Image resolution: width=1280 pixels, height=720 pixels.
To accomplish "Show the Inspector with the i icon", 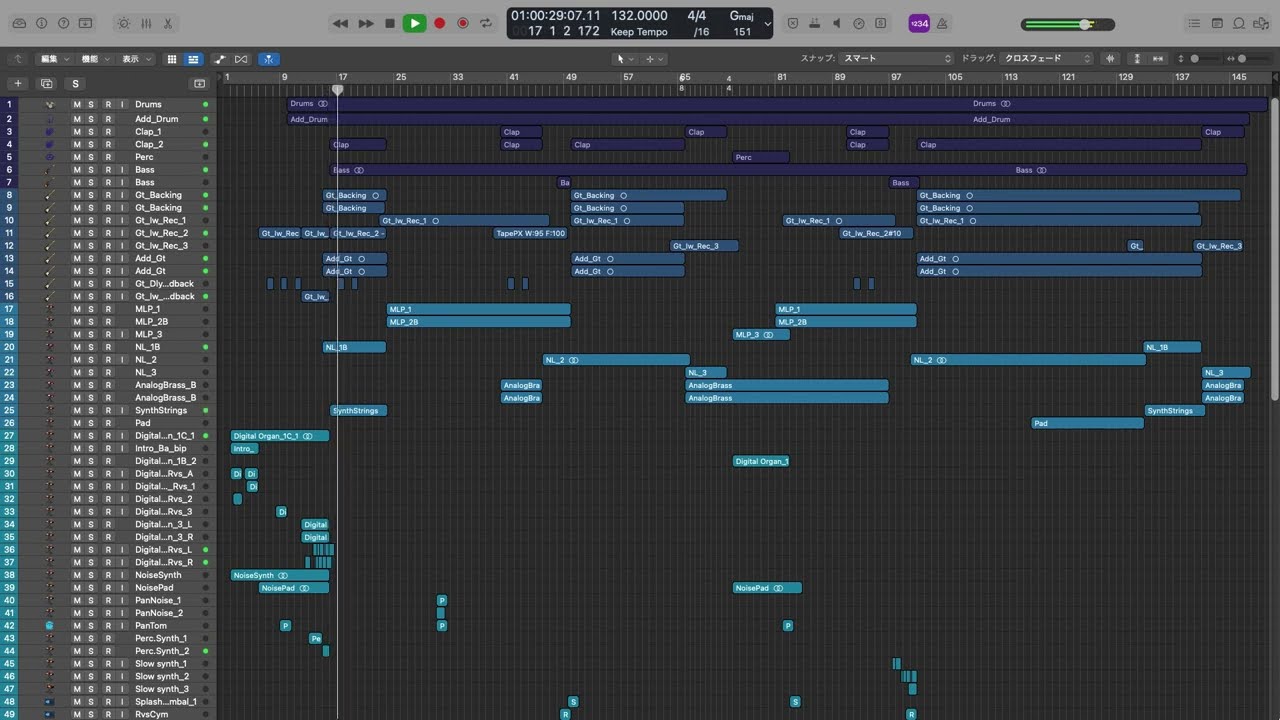I will [x=42, y=23].
